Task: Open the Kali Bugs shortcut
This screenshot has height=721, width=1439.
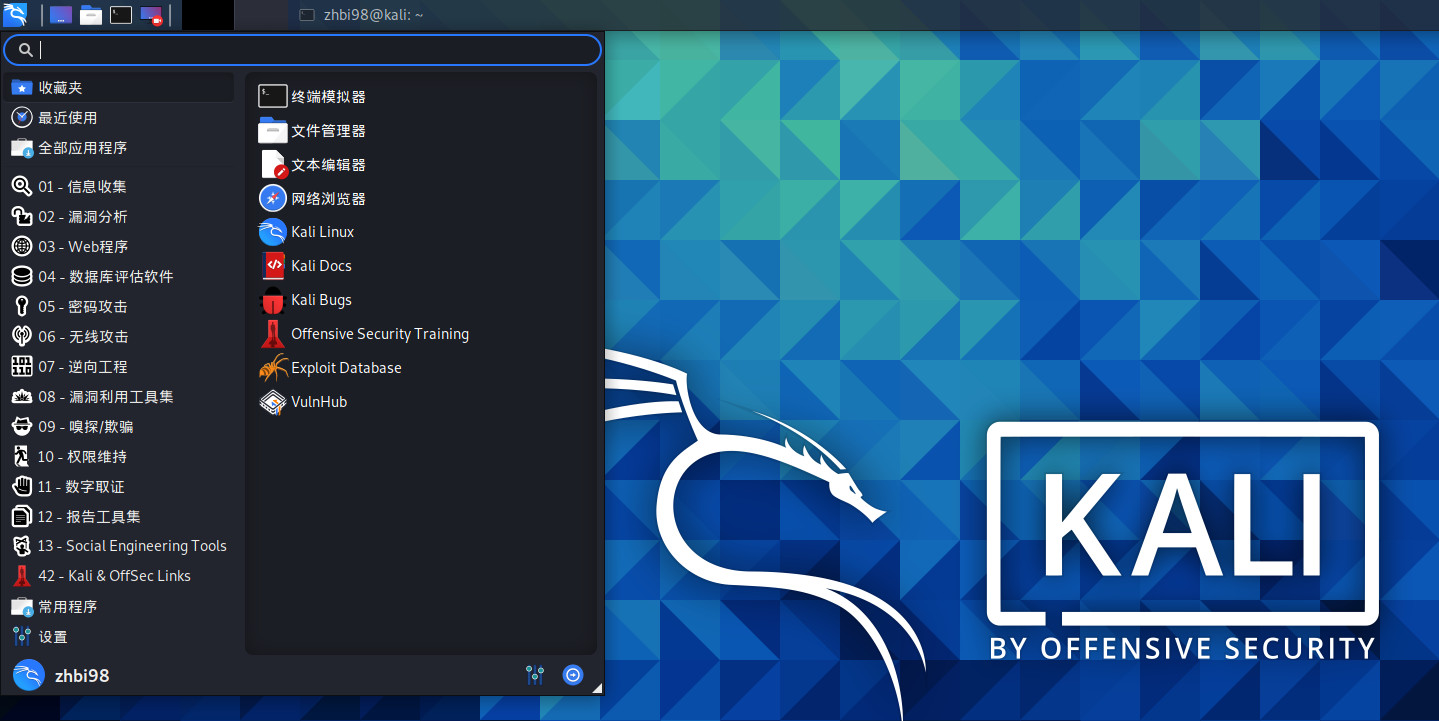Action: point(320,299)
